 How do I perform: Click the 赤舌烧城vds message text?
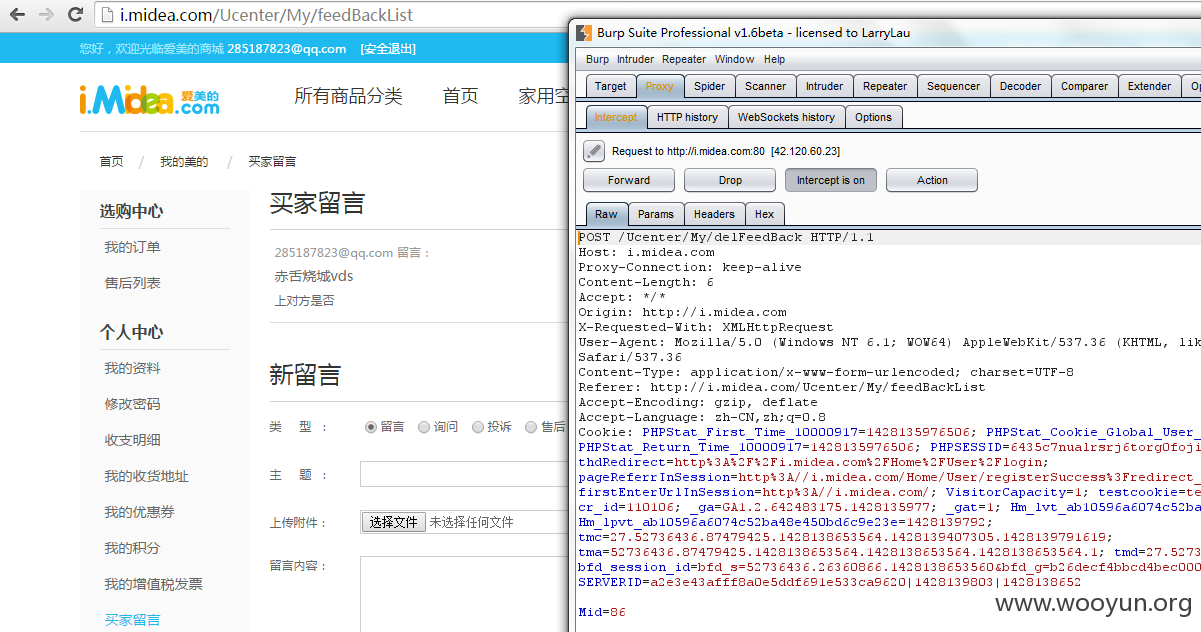[314, 276]
